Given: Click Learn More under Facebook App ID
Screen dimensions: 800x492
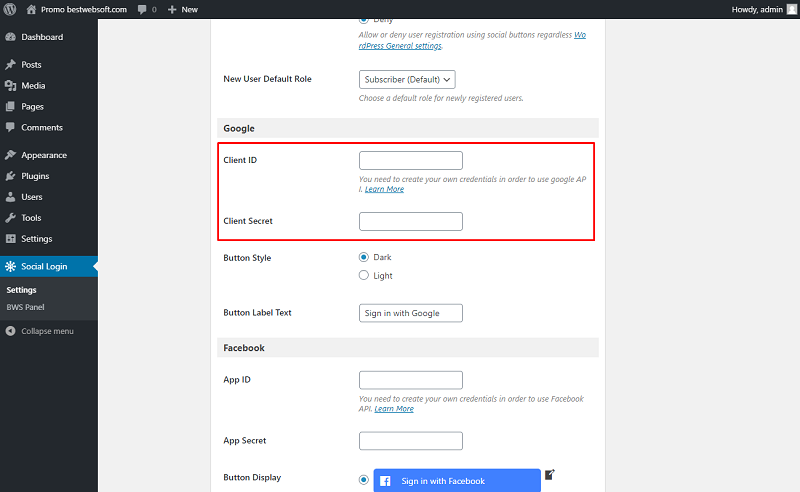Looking at the screenshot, I should click(394, 409).
